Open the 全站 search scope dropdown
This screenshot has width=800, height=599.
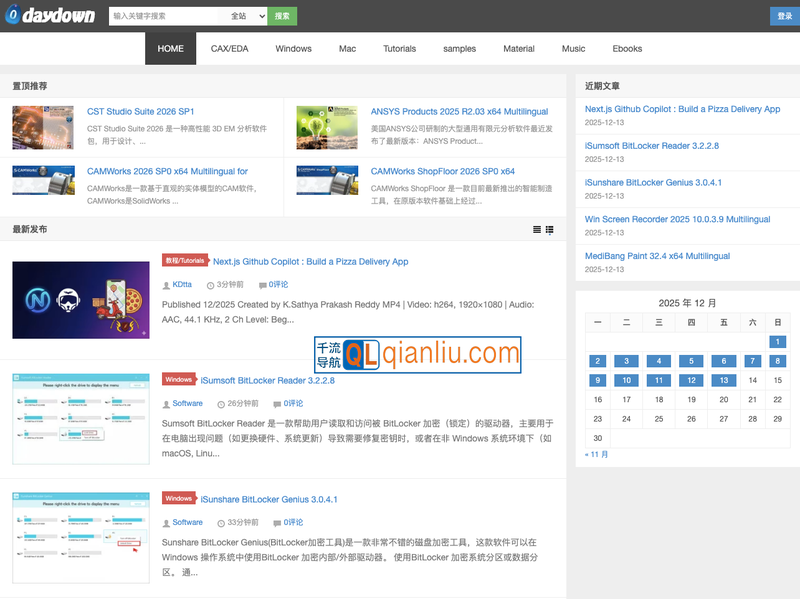pyautogui.click(x=247, y=16)
